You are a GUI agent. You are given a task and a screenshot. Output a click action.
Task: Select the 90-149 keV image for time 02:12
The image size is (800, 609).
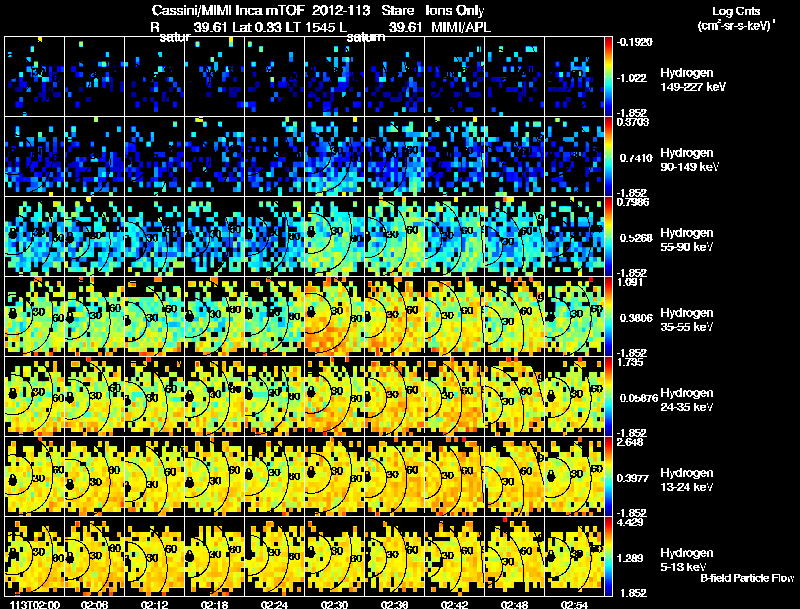tap(154, 157)
